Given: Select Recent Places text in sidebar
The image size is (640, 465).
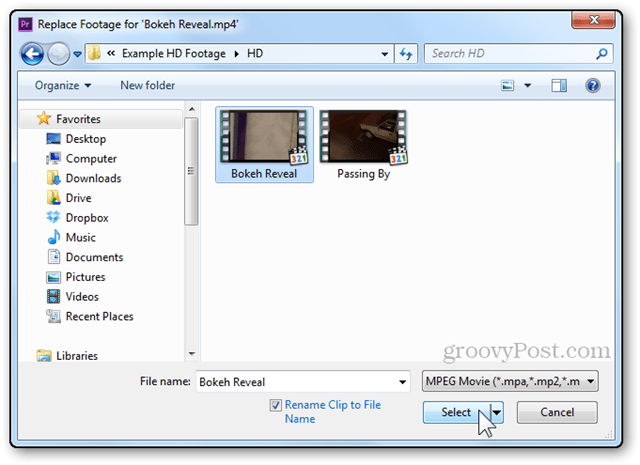Looking at the screenshot, I should point(100,316).
